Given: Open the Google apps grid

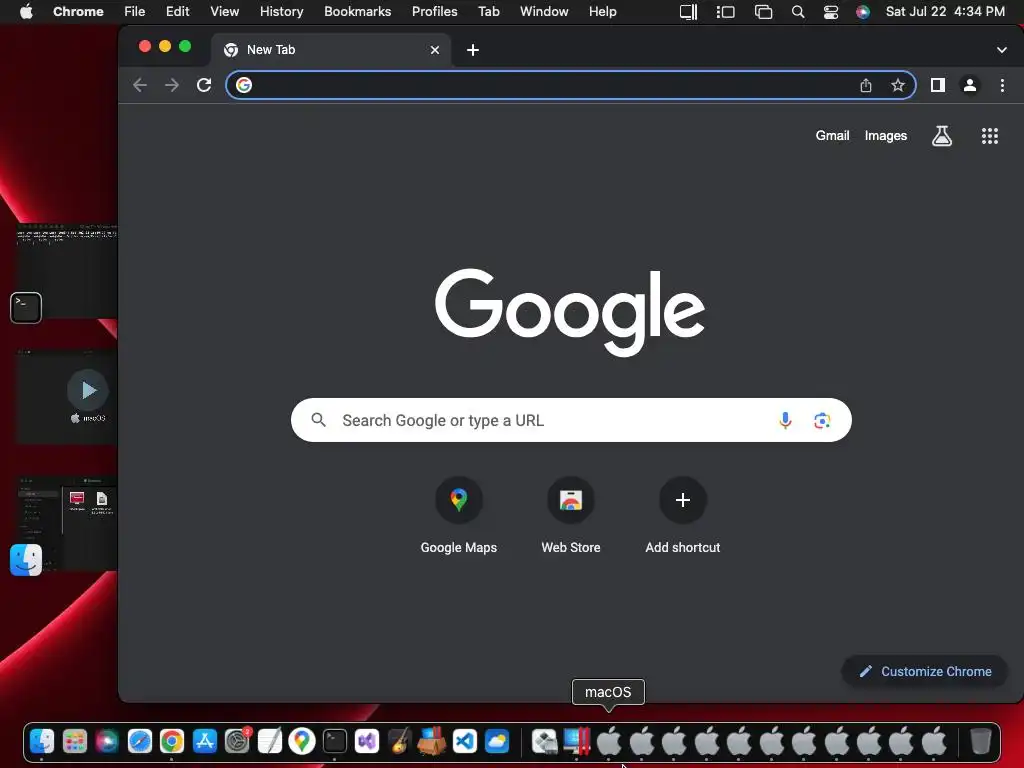Looking at the screenshot, I should tap(989, 136).
